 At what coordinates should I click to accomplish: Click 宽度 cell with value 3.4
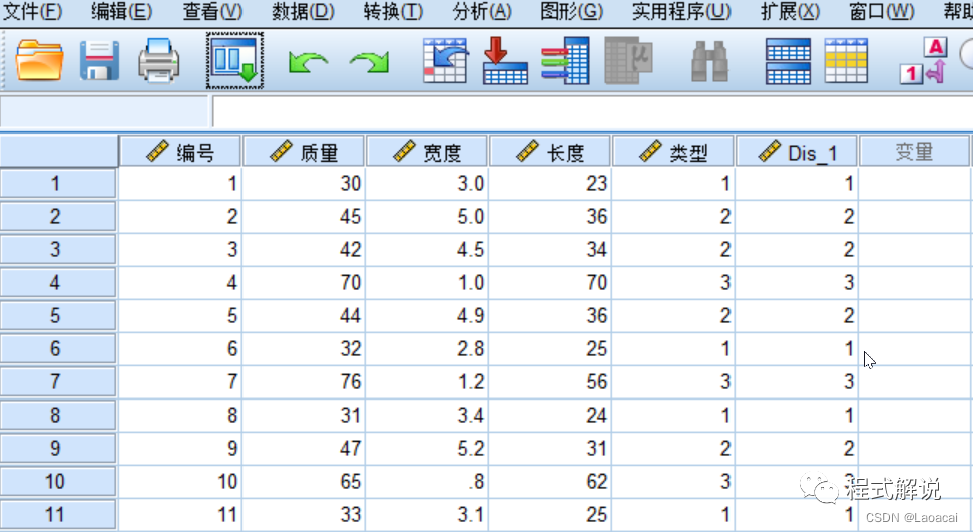pyautogui.click(x=427, y=415)
